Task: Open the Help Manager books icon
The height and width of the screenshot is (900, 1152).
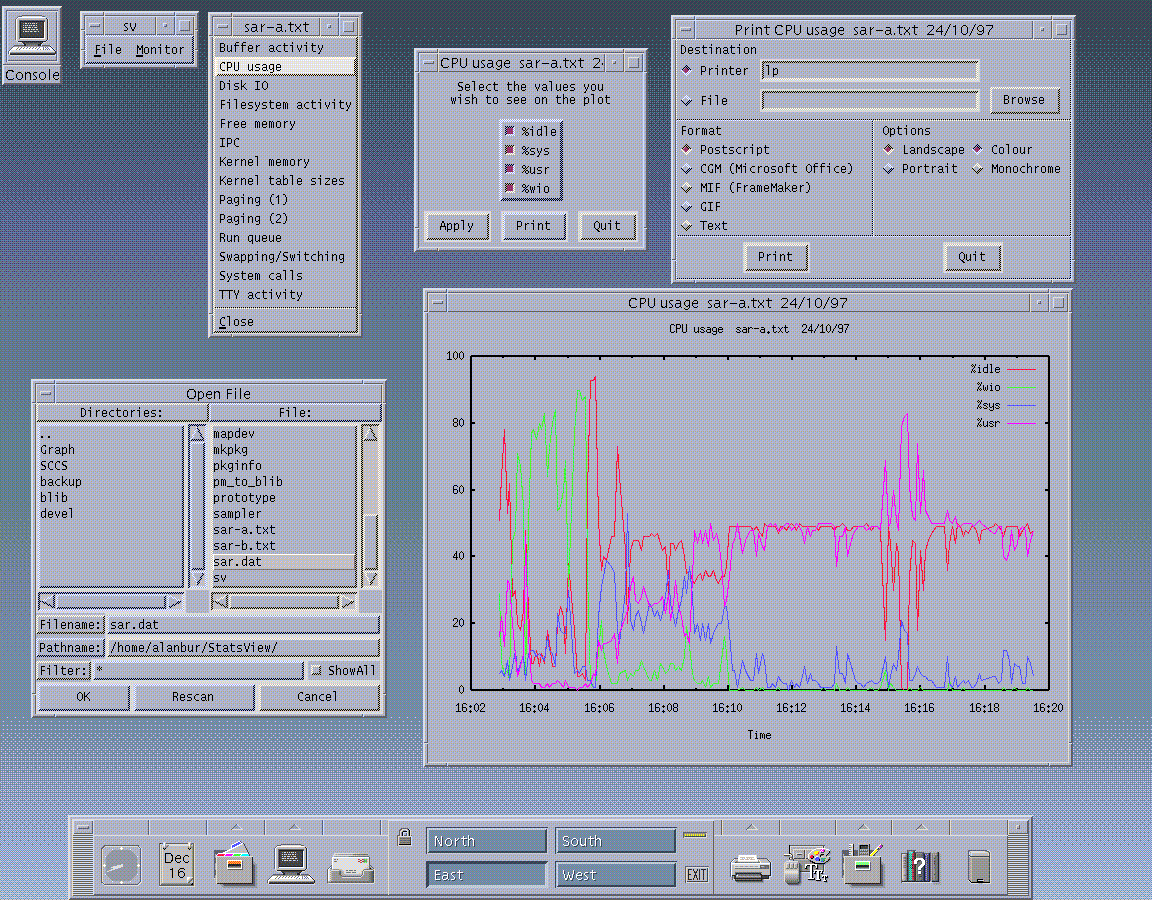Action: tap(921, 866)
